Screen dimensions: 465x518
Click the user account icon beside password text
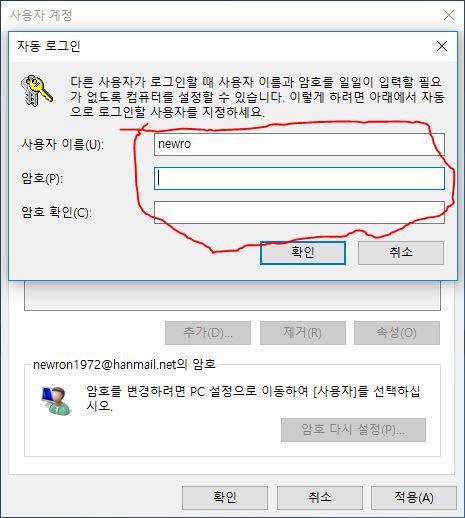pyautogui.click(x=57, y=401)
